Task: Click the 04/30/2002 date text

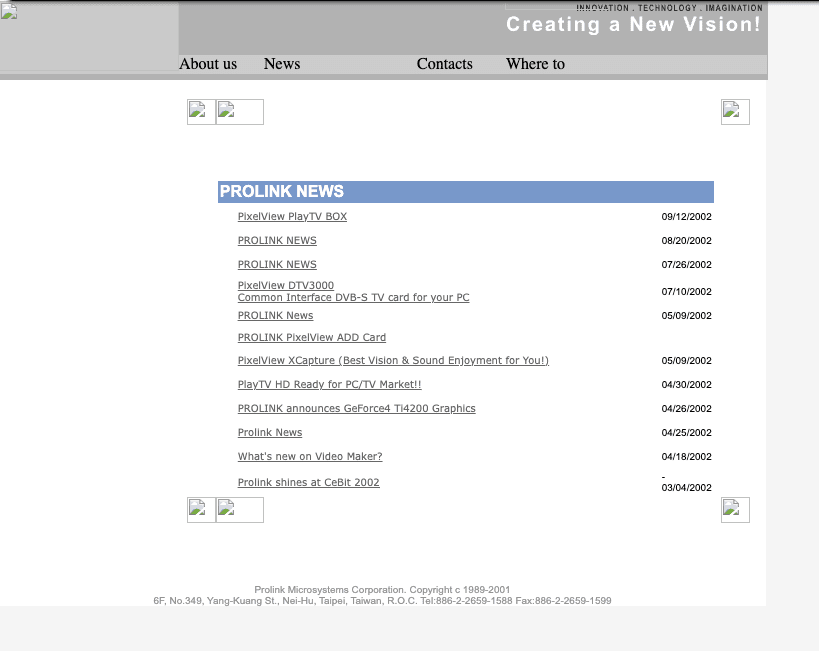Action: (x=686, y=385)
